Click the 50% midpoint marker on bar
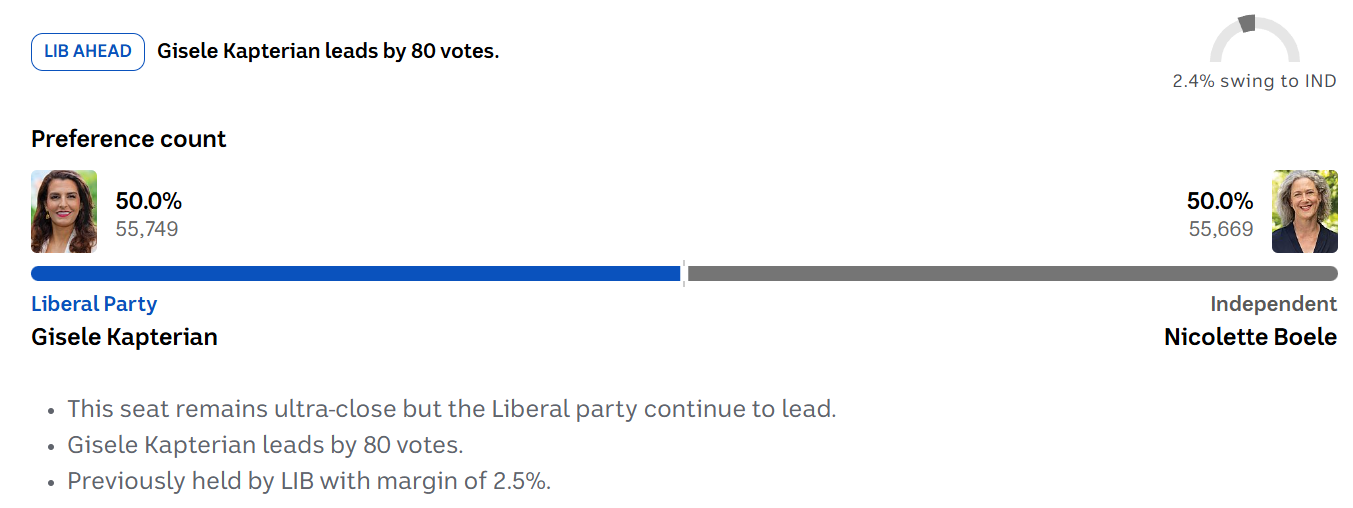This screenshot has height=508, width=1353. [x=684, y=273]
